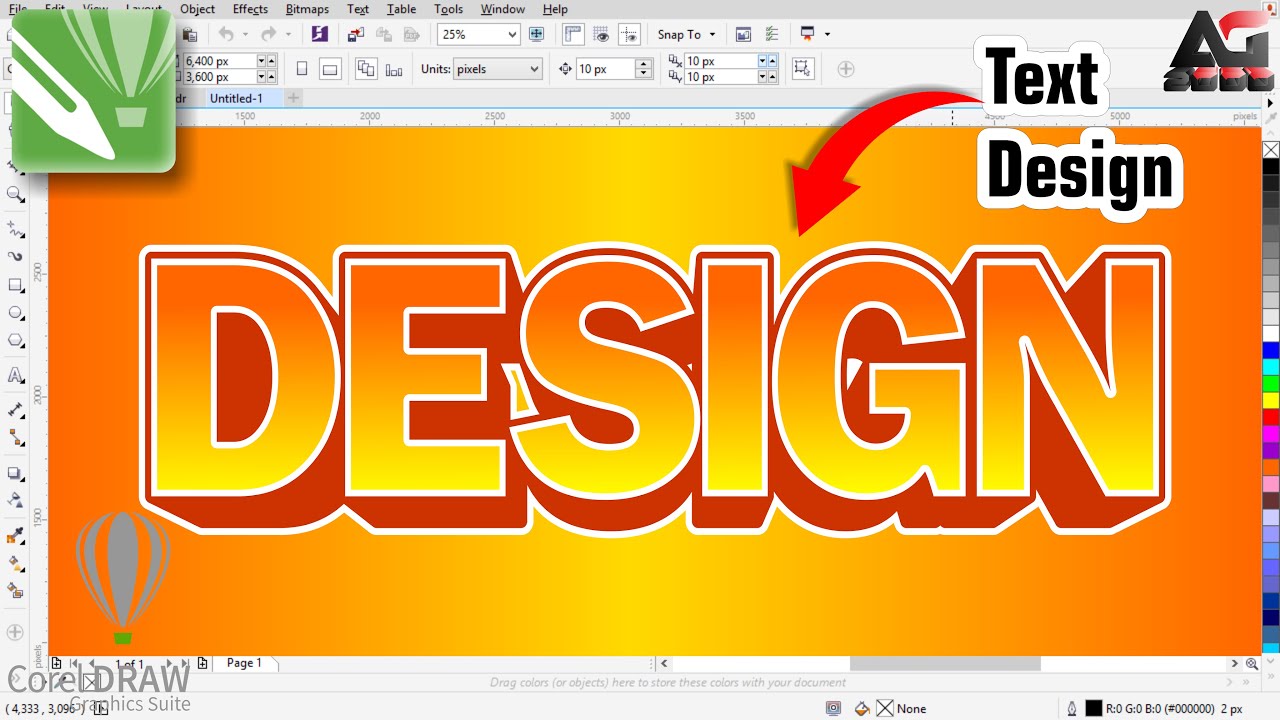1280x720 pixels.
Task: Click the zoom navigator icon at scrollbar end
Action: tap(1252, 663)
